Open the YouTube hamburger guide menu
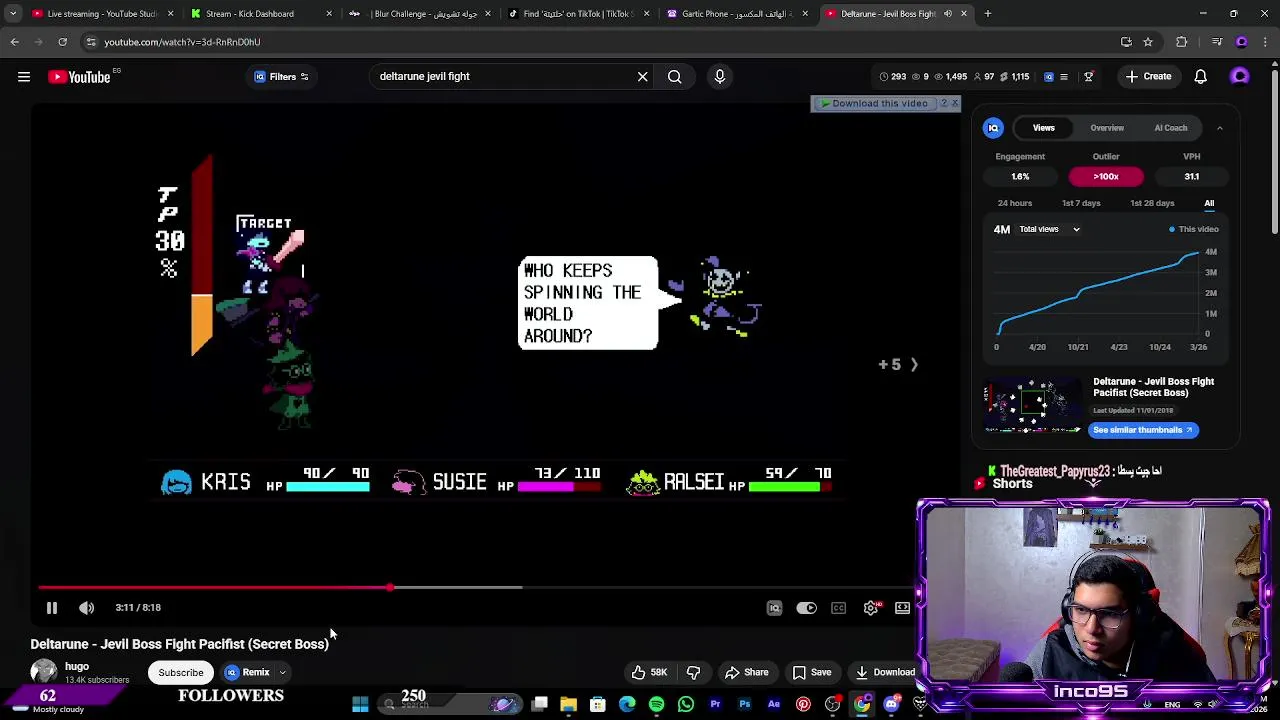This screenshot has width=1280, height=720. click(24, 76)
